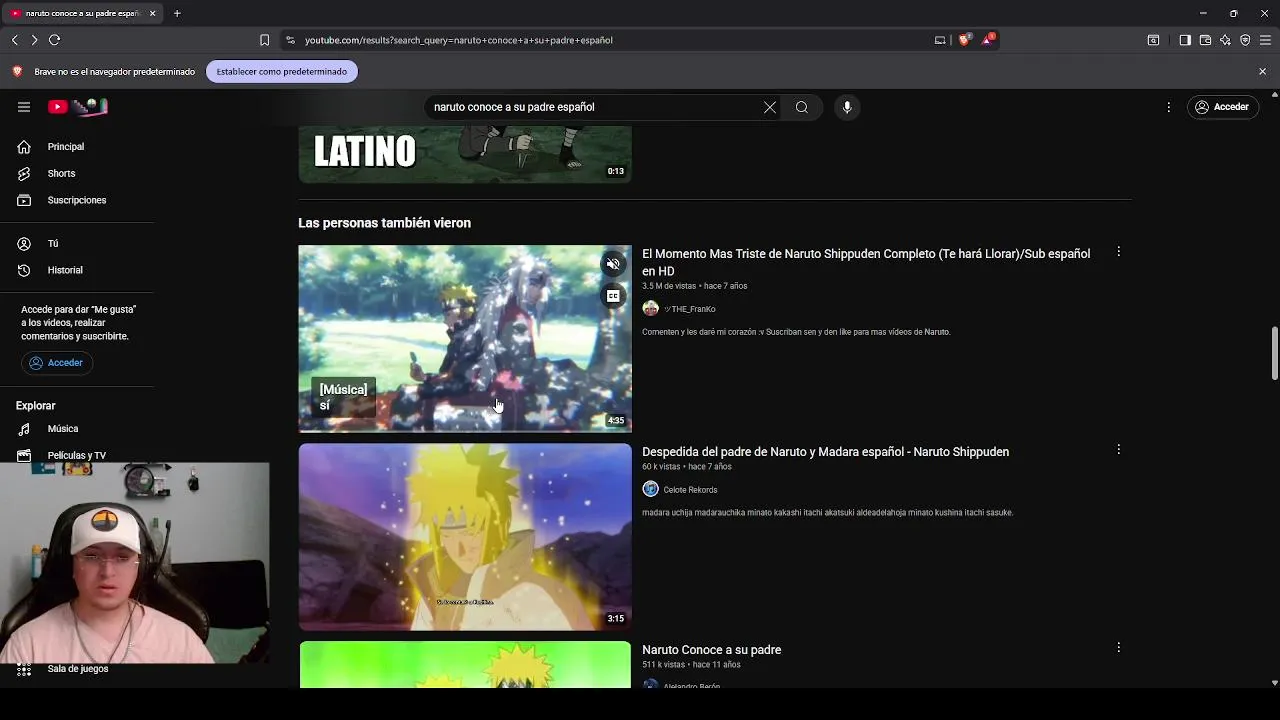This screenshot has width=1280, height=720.
Task: Click the sidebar Acceder sign-in button
Action: coord(57,363)
